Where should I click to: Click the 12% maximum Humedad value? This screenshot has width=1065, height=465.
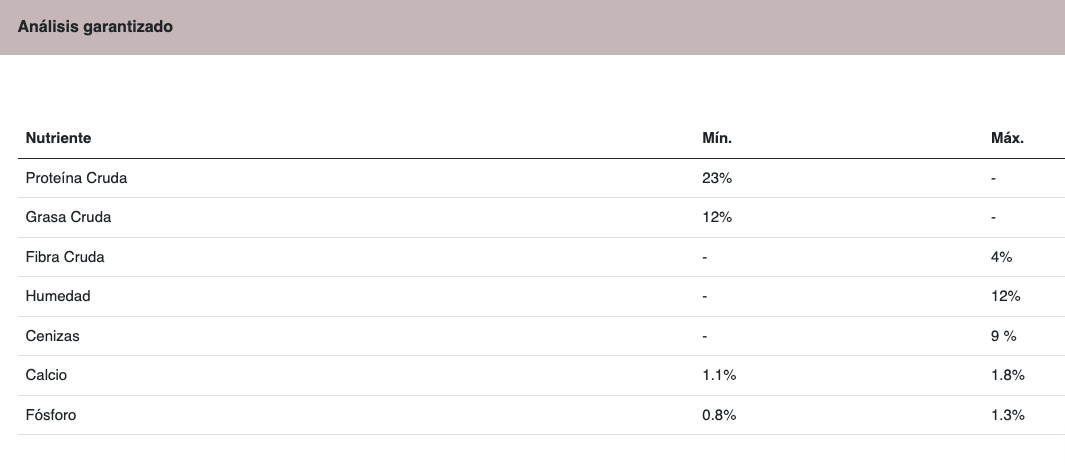coord(1005,296)
